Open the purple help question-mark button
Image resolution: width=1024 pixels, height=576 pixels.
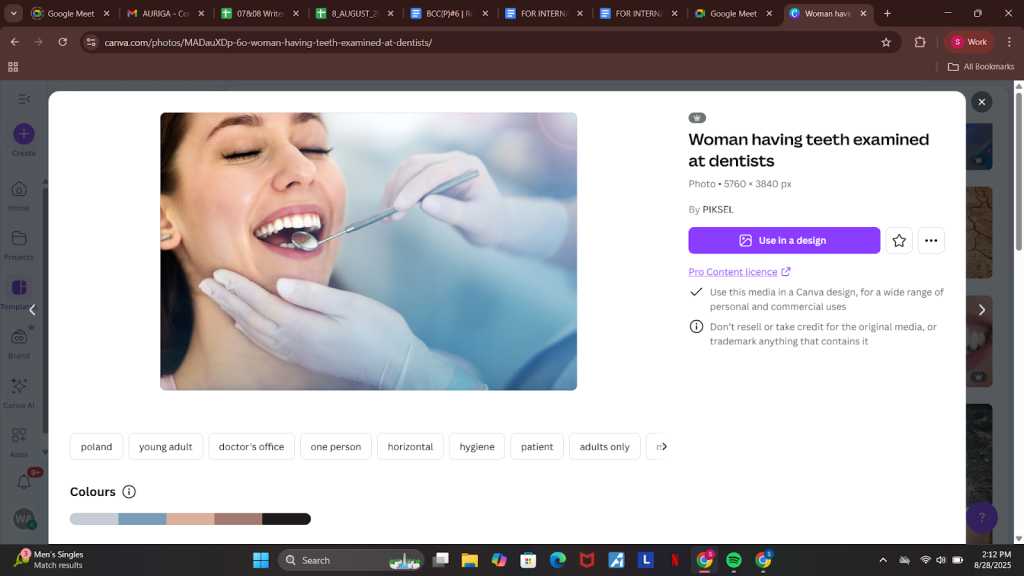pos(981,517)
